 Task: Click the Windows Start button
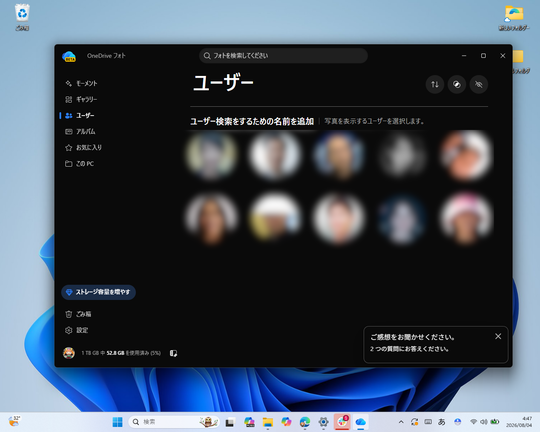(x=117, y=422)
